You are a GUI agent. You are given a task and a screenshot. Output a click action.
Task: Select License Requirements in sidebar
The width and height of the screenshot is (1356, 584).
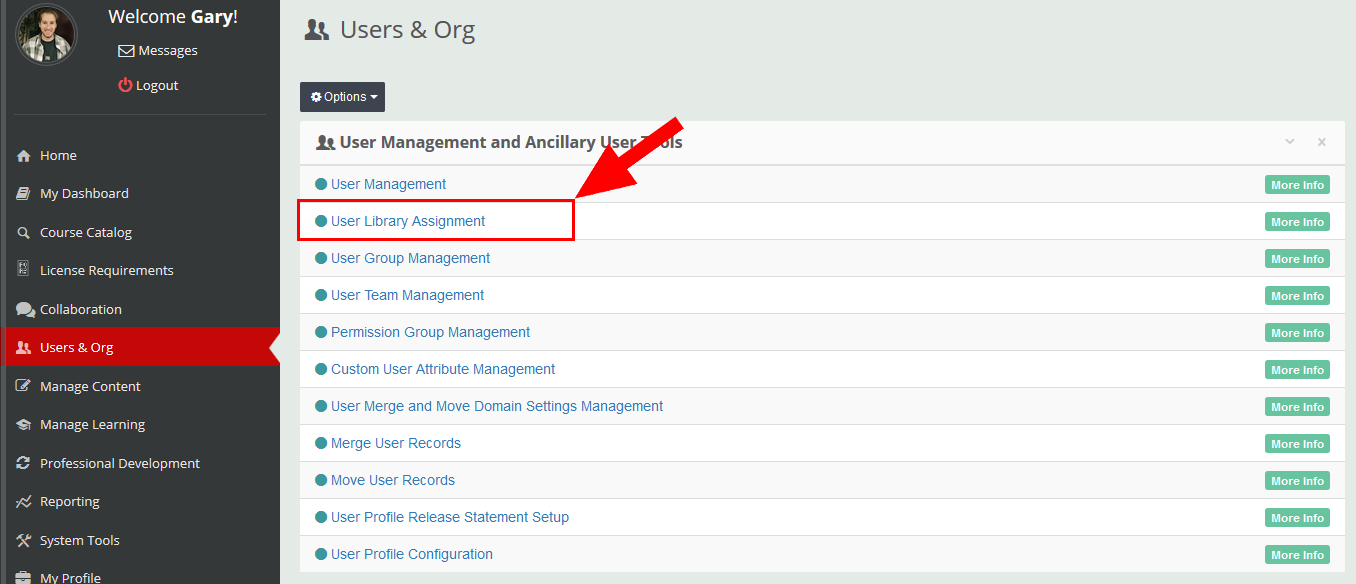(106, 271)
